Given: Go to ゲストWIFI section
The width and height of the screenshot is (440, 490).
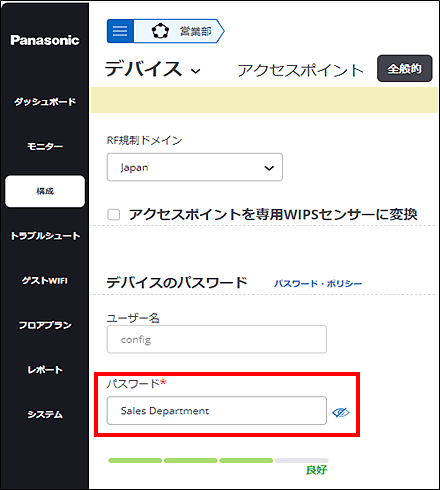Looking at the screenshot, I should (x=45, y=281).
